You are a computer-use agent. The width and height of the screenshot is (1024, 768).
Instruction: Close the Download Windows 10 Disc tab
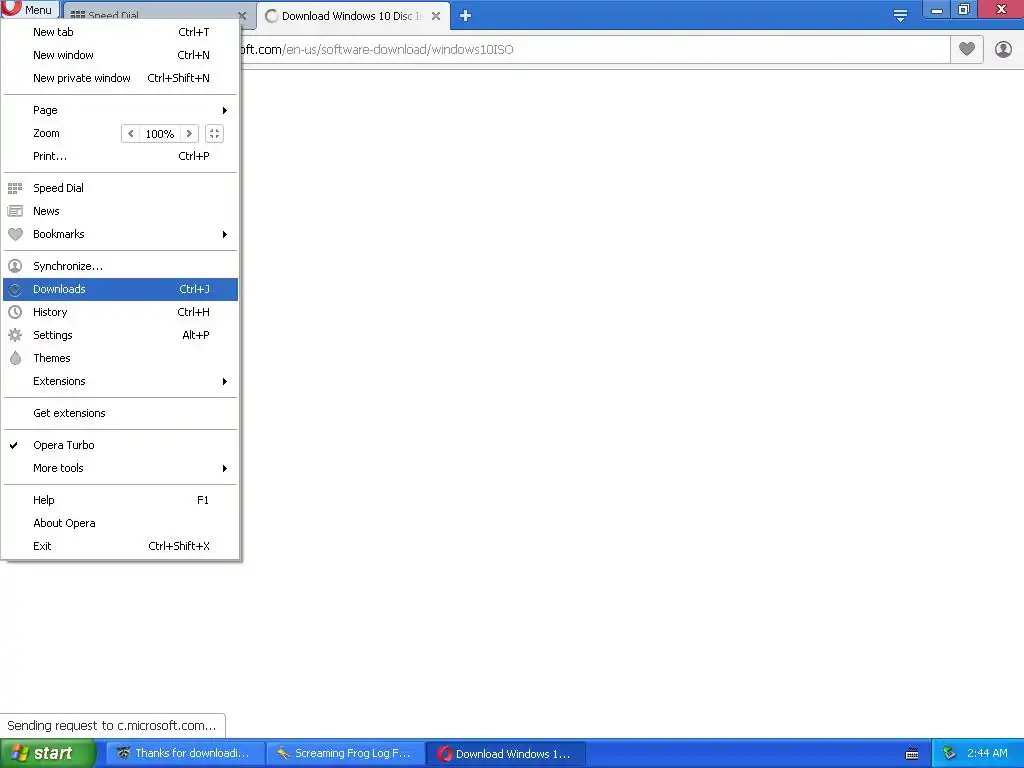[x=436, y=16]
